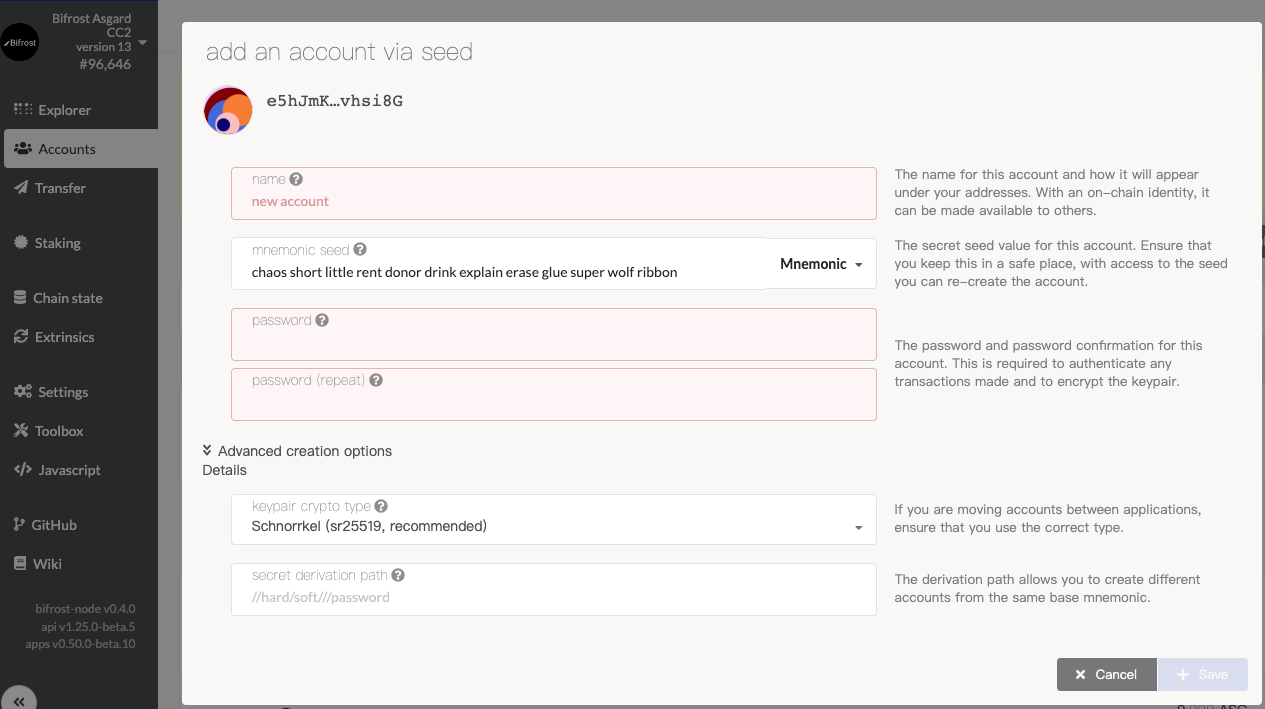Screen dimensions: 1265x709
Task: Click help icon beside keypair crypto type
Action: coord(381,507)
